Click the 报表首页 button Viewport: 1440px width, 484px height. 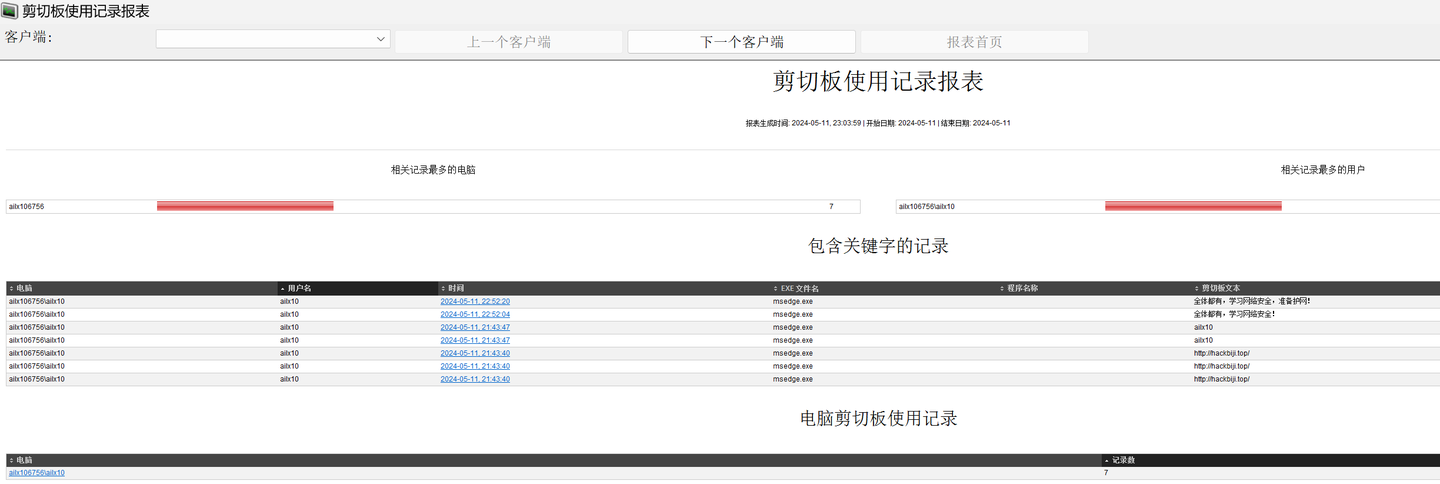[x=974, y=42]
